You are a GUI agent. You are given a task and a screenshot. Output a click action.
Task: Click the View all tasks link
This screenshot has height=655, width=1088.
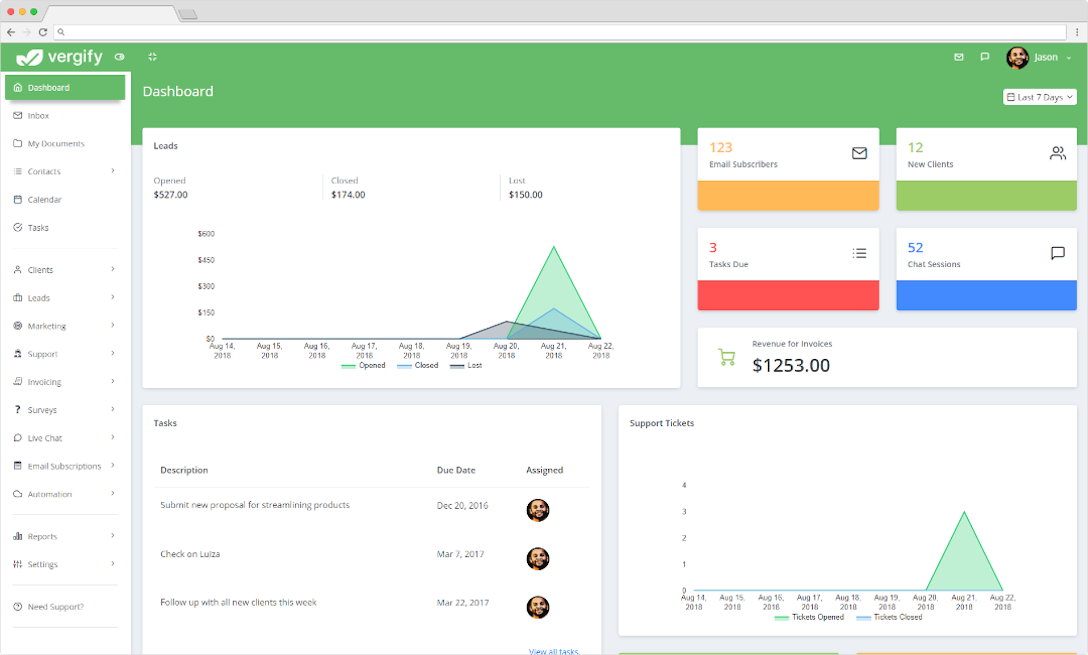[x=553, y=651]
